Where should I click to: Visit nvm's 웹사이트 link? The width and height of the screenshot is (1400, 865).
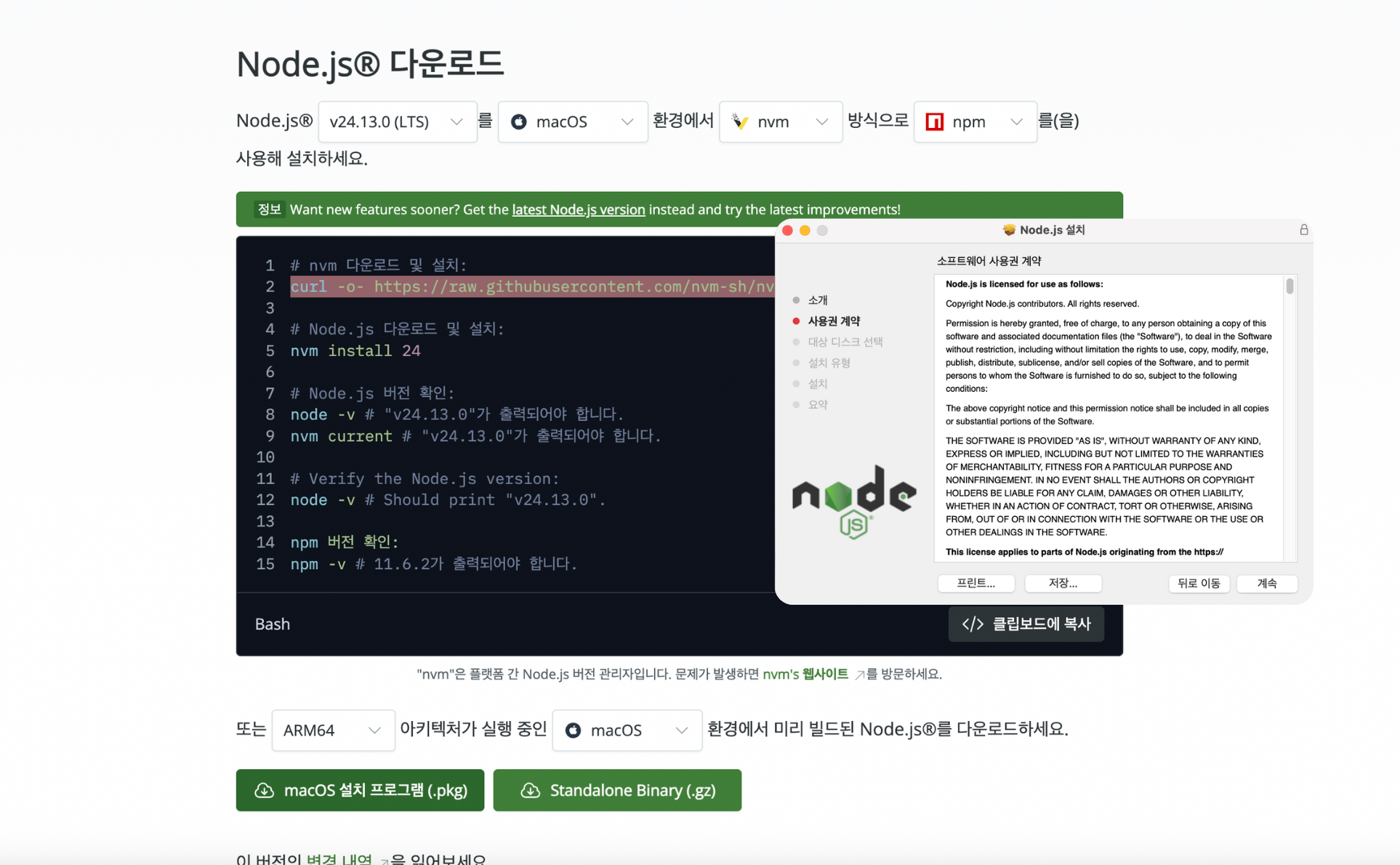click(x=805, y=674)
